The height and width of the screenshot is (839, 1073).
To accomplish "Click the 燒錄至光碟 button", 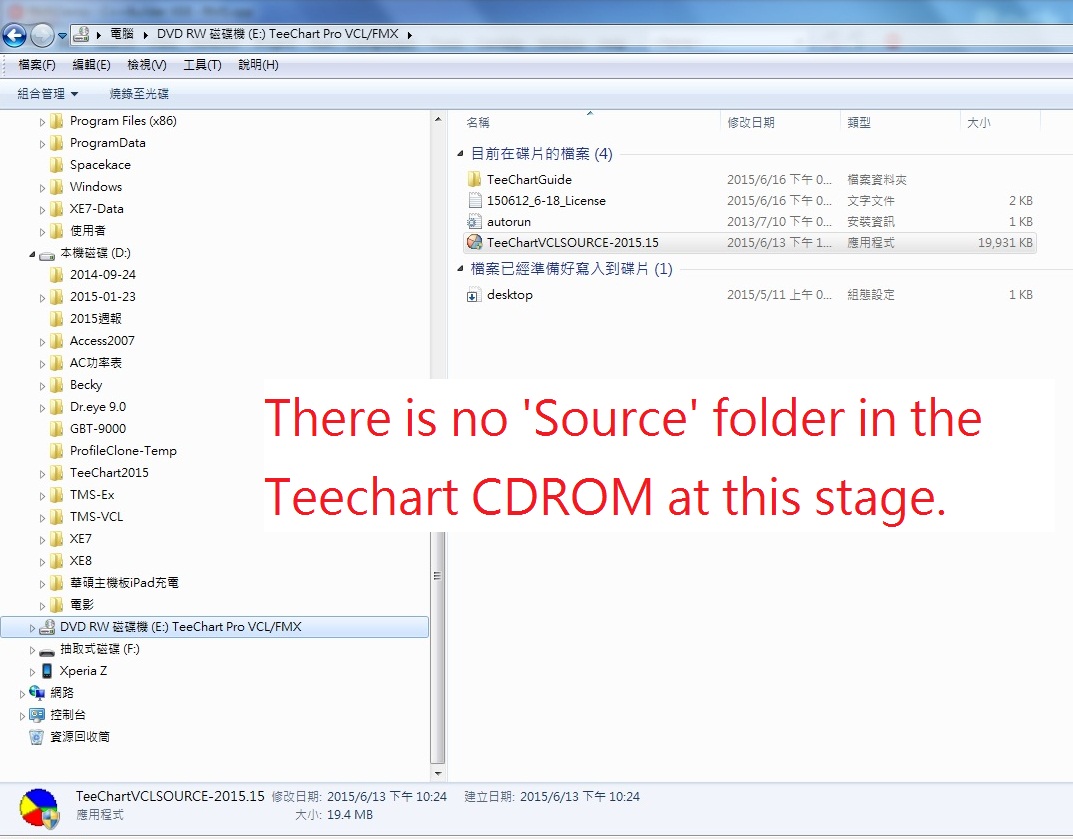I will click(x=139, y=94).
